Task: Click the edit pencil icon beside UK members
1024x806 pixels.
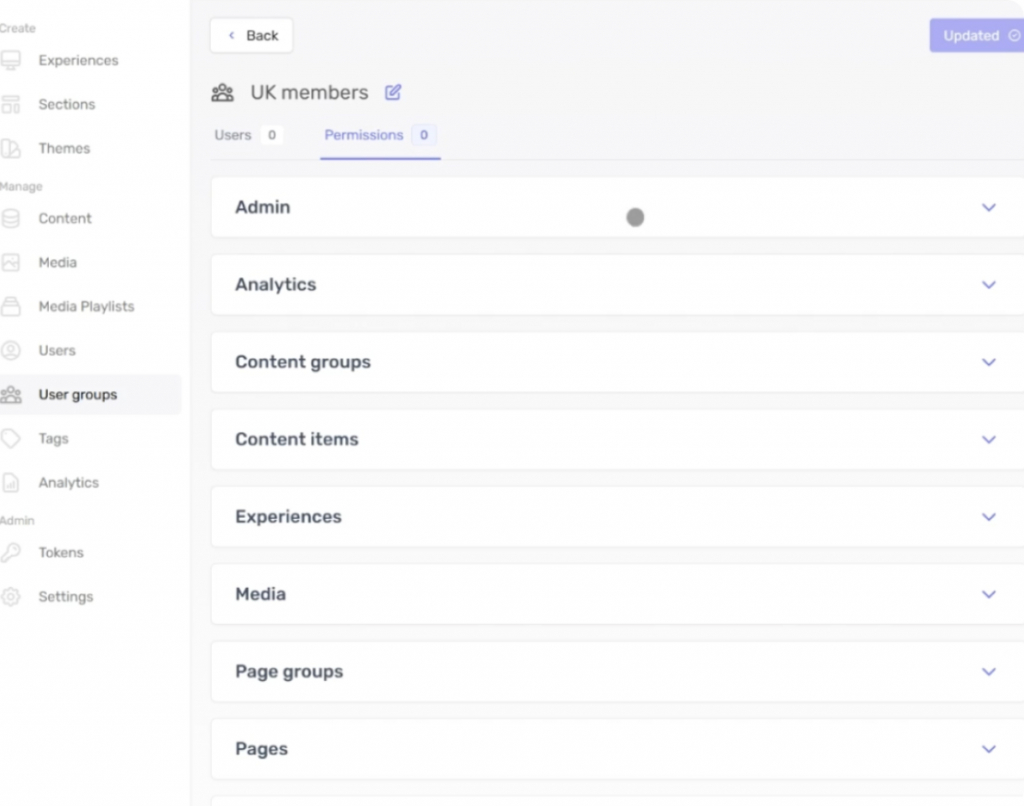Action: coord(393,92)
